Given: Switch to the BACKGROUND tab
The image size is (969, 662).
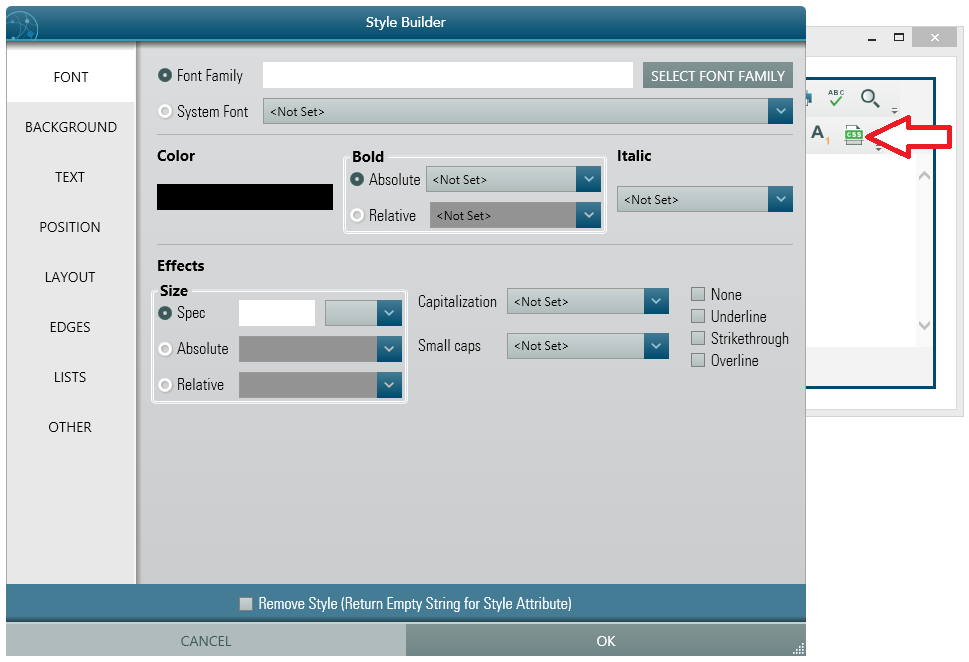Looking at the screenshot, I should point(69,127).
